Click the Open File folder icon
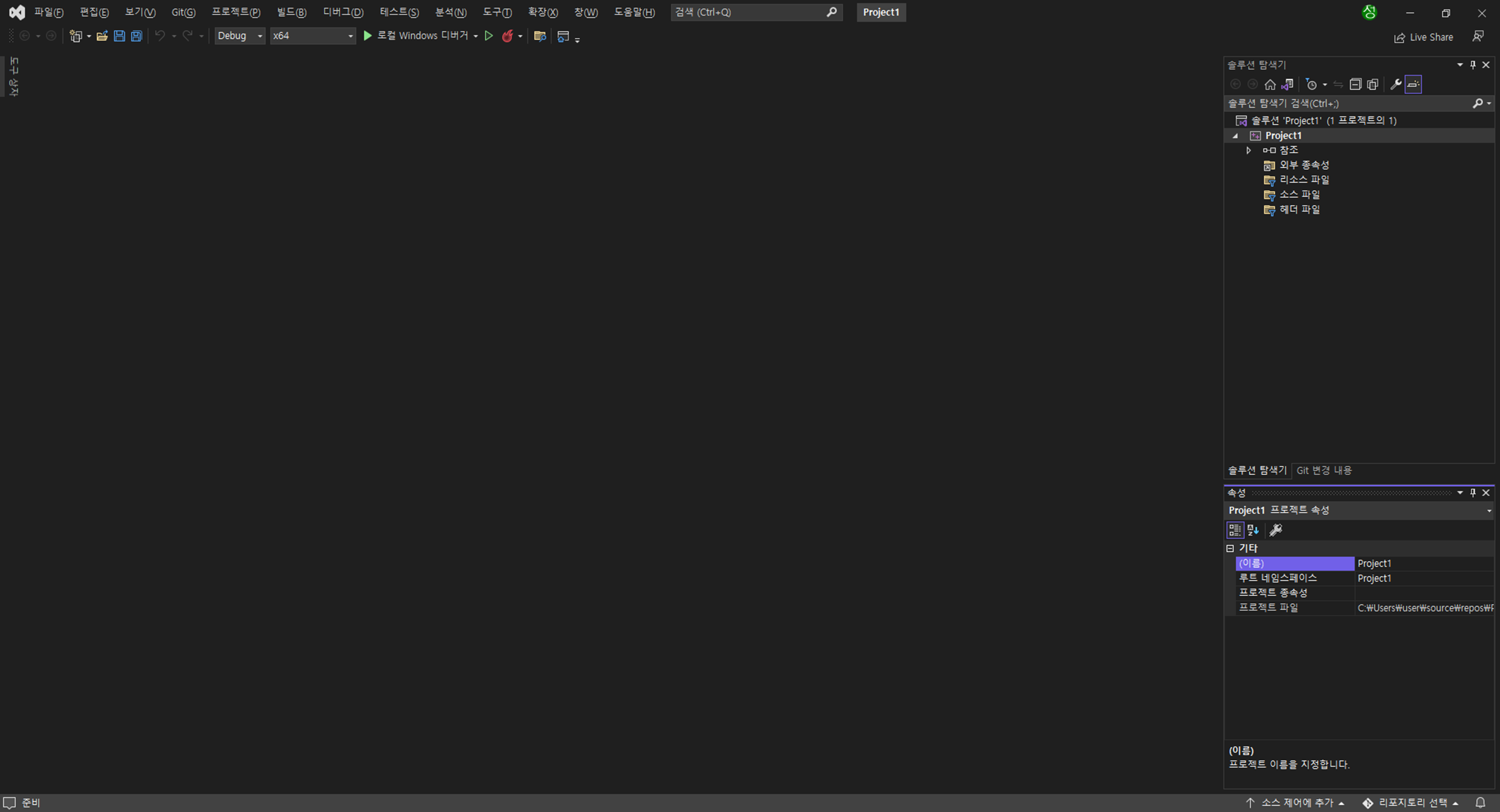The image size is (1500, 812). pyautogui.click(x=102, y=36)
